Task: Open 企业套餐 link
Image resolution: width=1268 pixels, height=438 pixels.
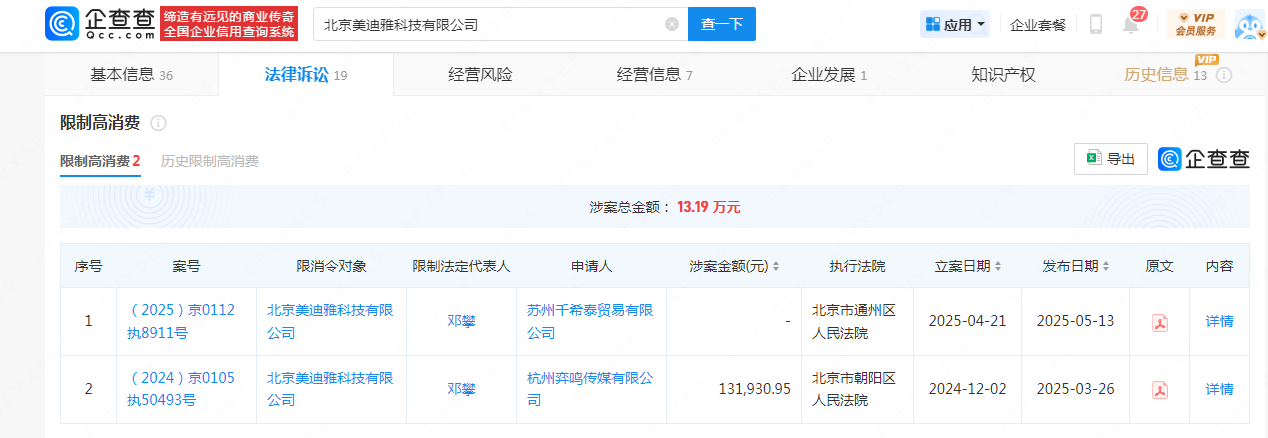Action: click(x=1038, y=24)
